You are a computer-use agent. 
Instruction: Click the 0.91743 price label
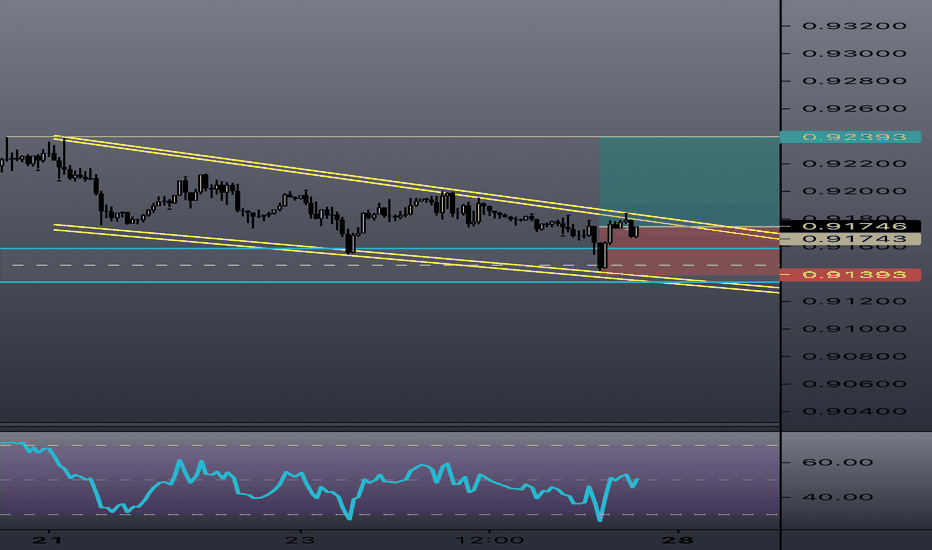coord(851,239)
